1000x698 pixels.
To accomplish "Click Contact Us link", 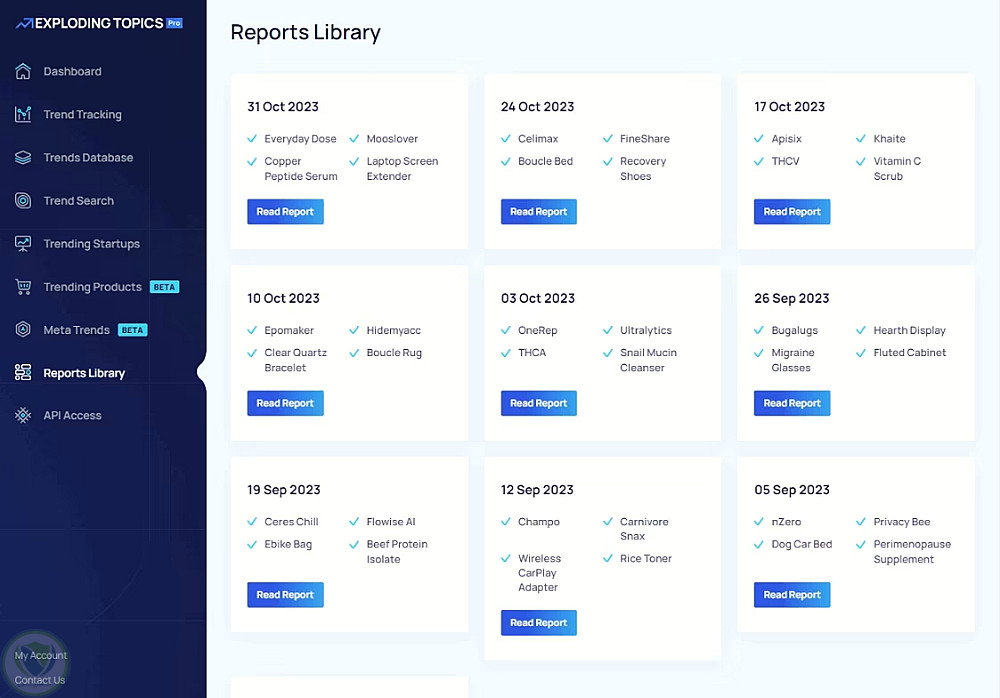I will click(x=40, y=680).
